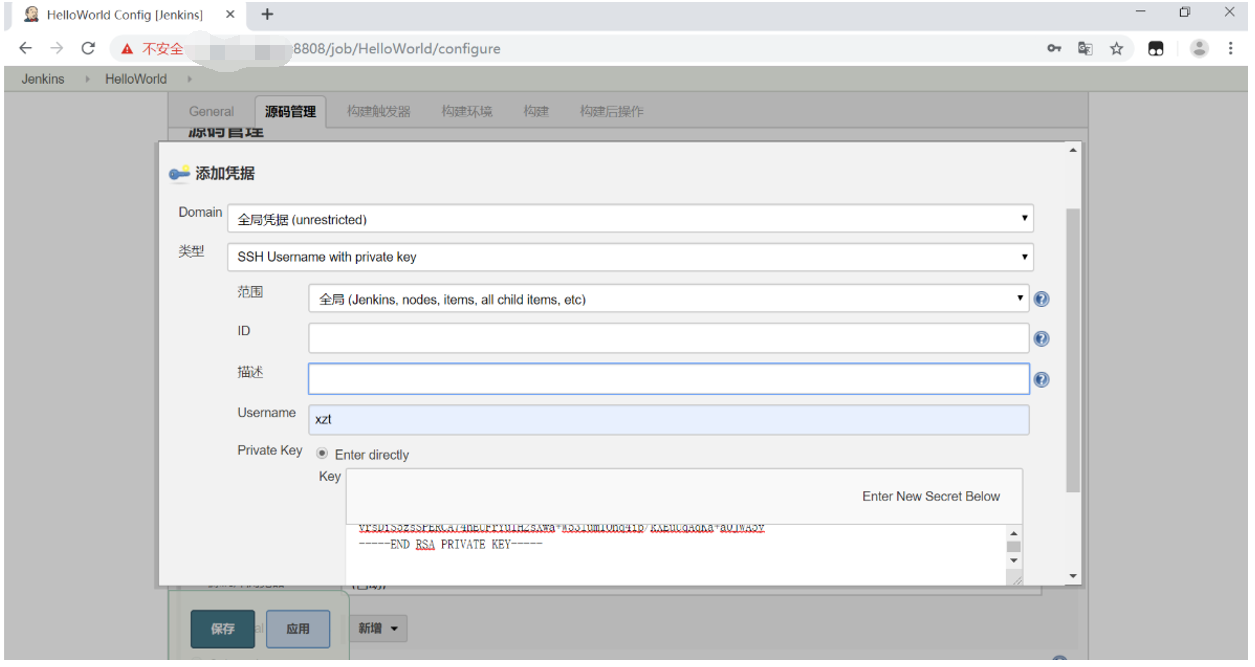Open the saved passwords key icon
This screenshot has height=667, width=1255.
1054,48
